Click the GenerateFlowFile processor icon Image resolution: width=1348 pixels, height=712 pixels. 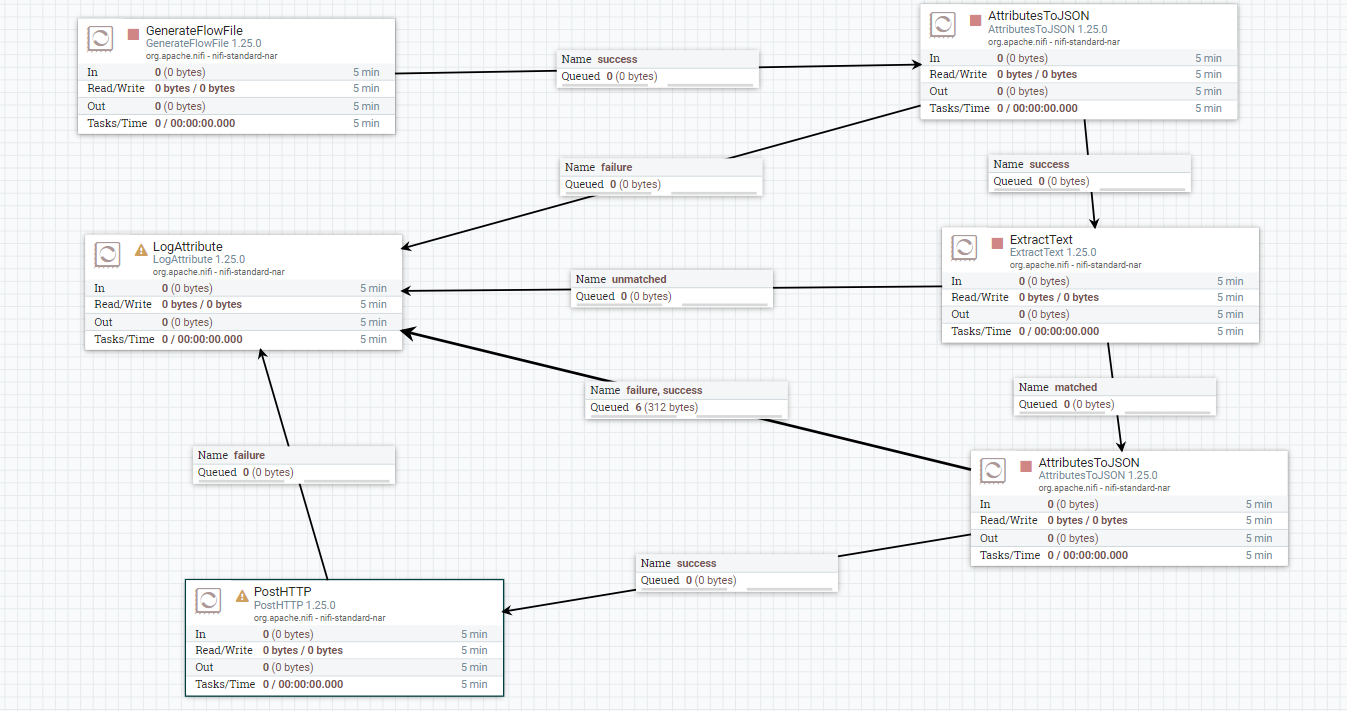pos(100,39)
